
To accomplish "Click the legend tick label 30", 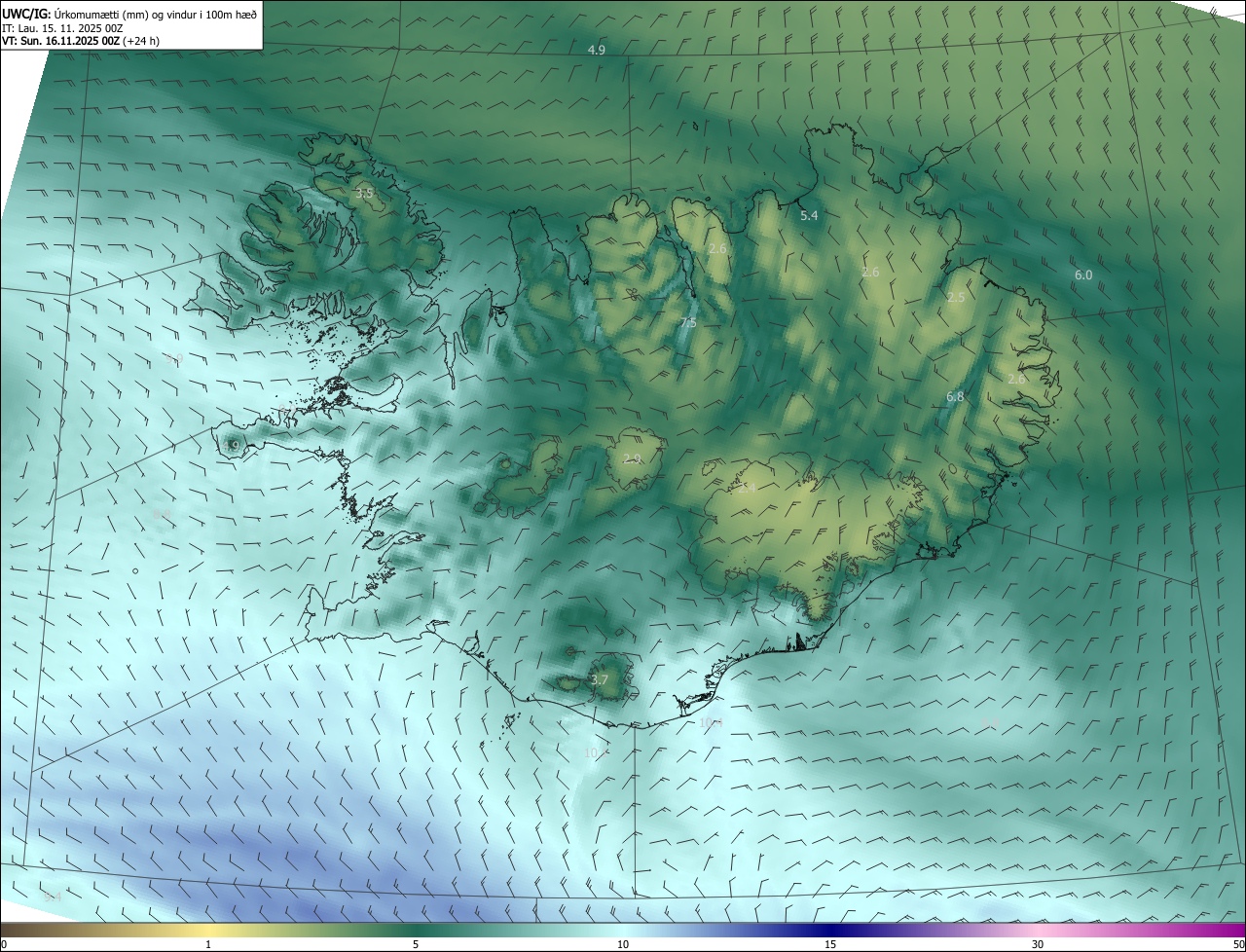I will [x=1038, y=944].
